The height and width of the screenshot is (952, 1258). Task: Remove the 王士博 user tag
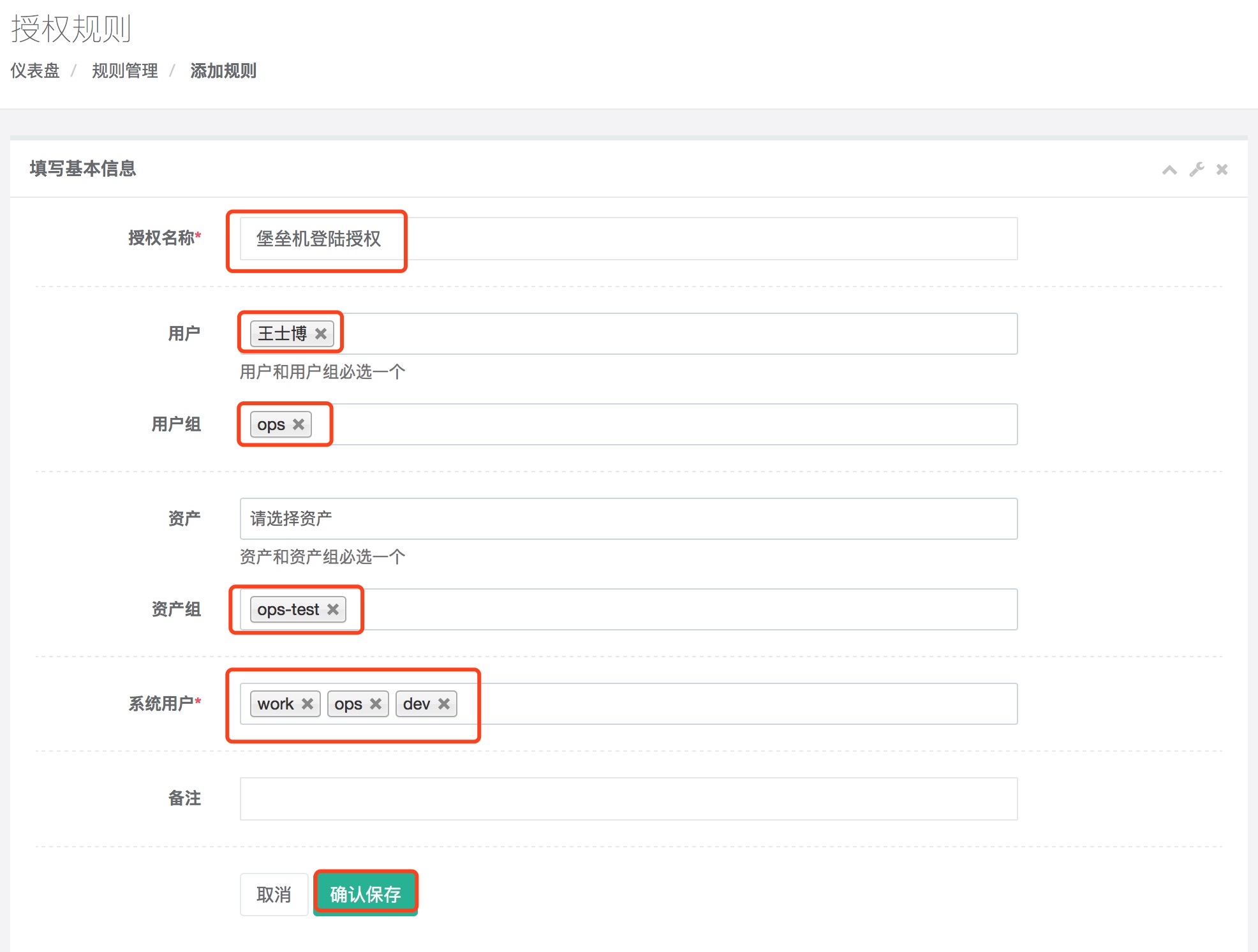321,334
